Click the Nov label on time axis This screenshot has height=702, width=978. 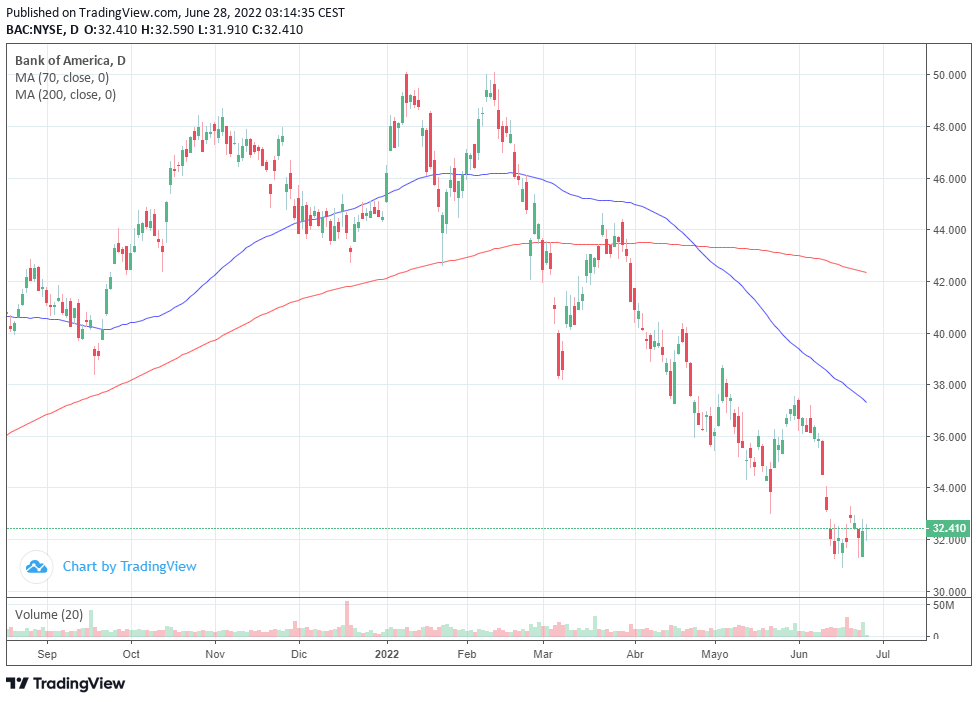(x=215, y=654)
